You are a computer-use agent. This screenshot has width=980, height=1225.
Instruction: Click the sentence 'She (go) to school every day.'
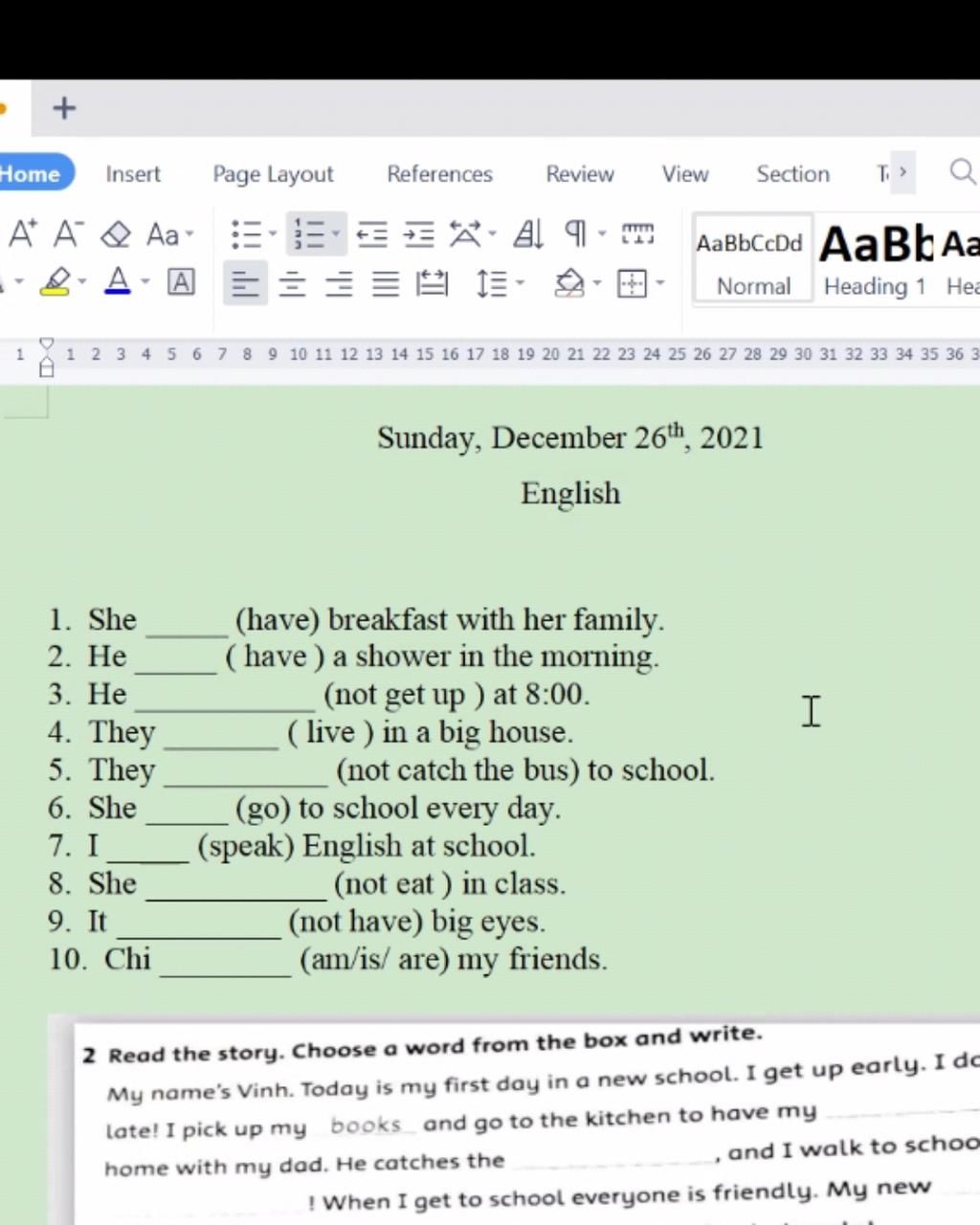tap(324, 809)
